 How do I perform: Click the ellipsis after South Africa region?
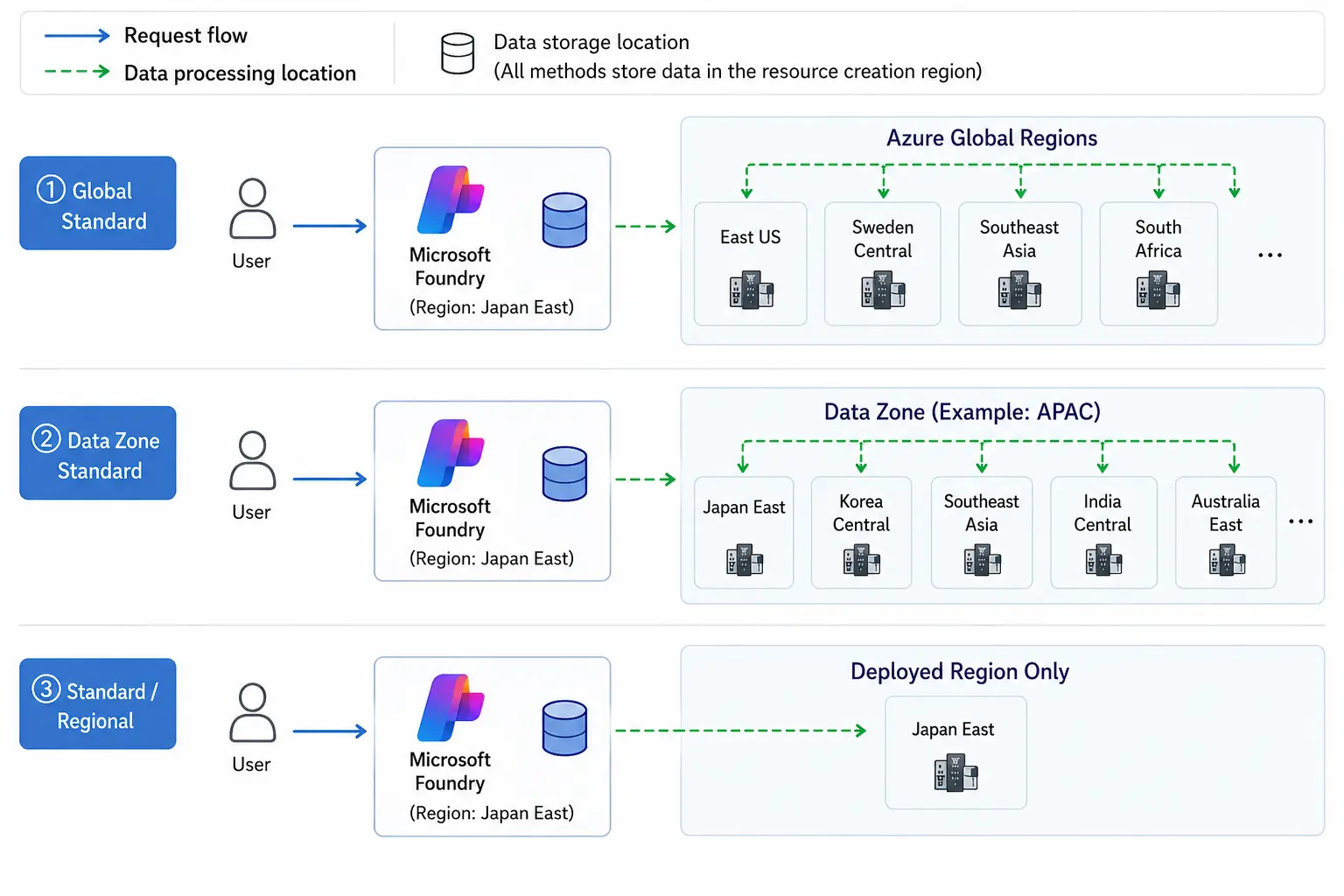pos(1270,255)
